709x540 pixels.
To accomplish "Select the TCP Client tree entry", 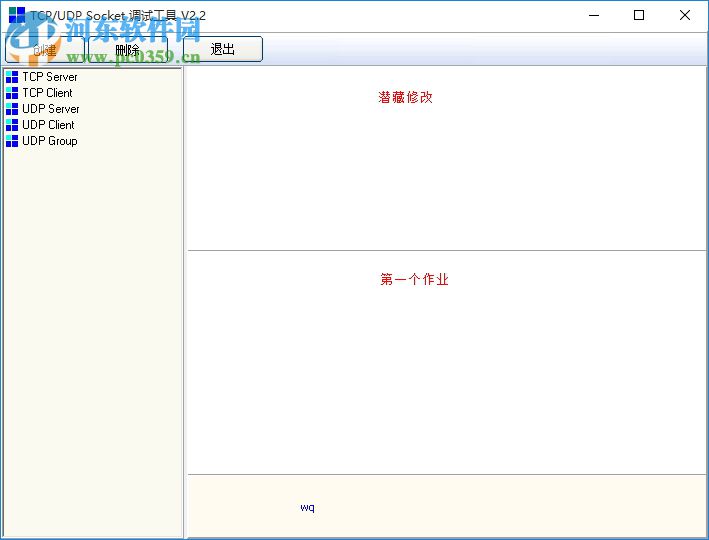I will point(47,93).
